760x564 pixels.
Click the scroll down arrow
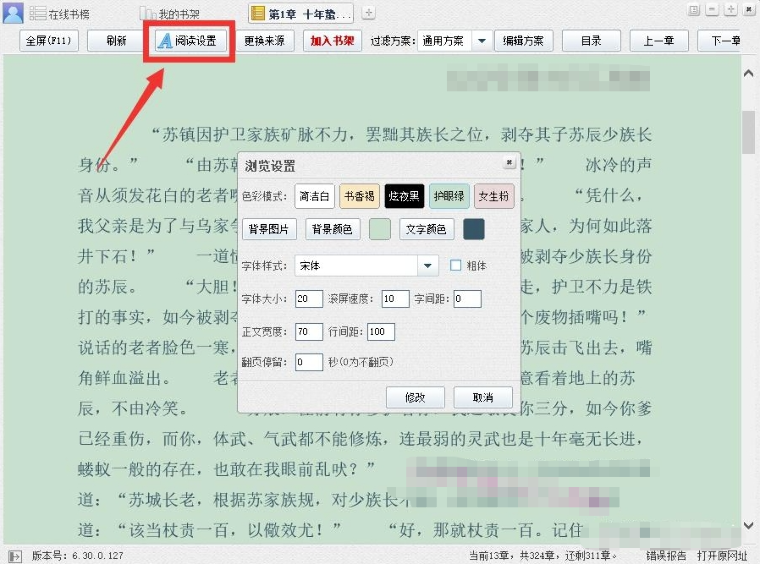click(x=748, y=525)
